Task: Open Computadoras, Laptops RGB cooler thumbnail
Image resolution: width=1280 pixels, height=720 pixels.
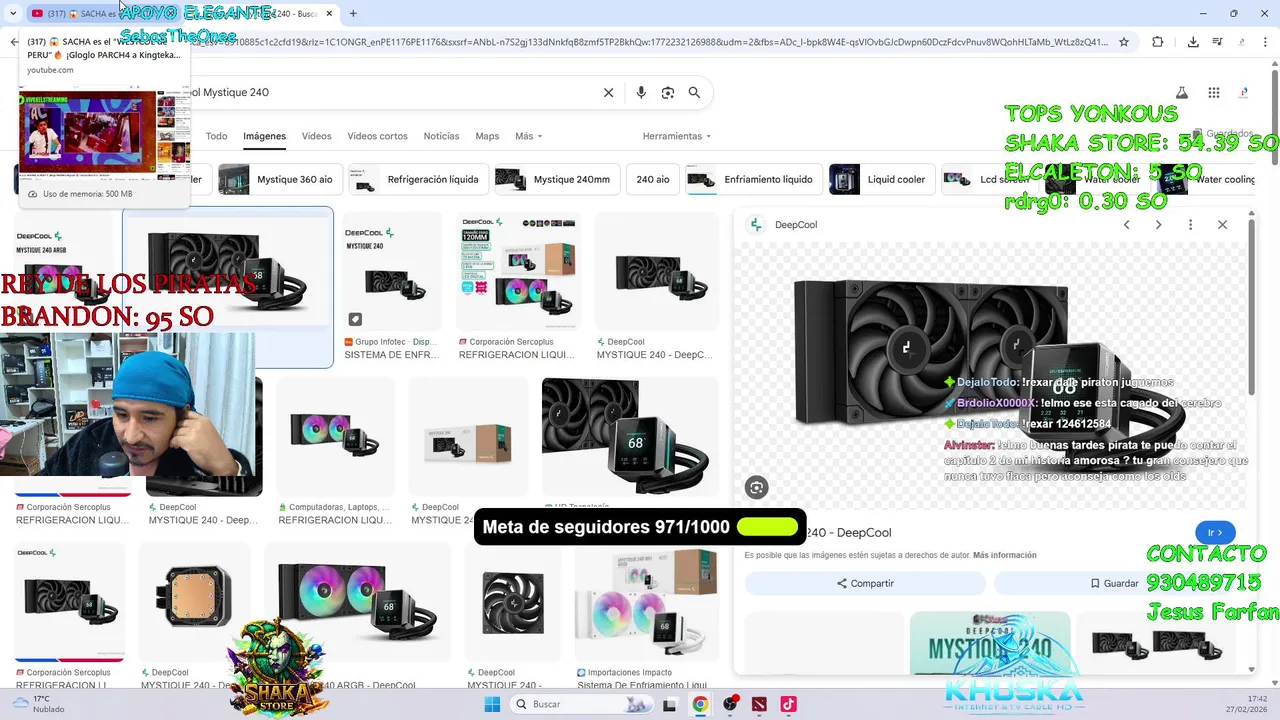Action: click(335, 436)
